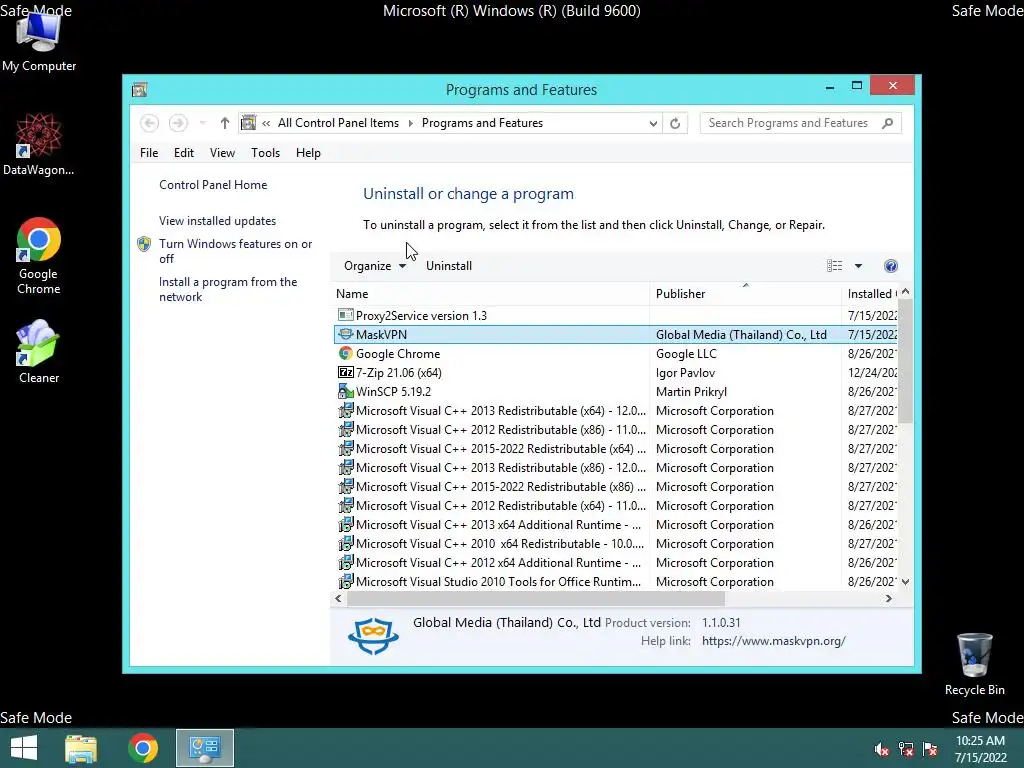
Task: Open the recent locations dropdown arrow
Action: pyautogui.click(x=202, y=123)
